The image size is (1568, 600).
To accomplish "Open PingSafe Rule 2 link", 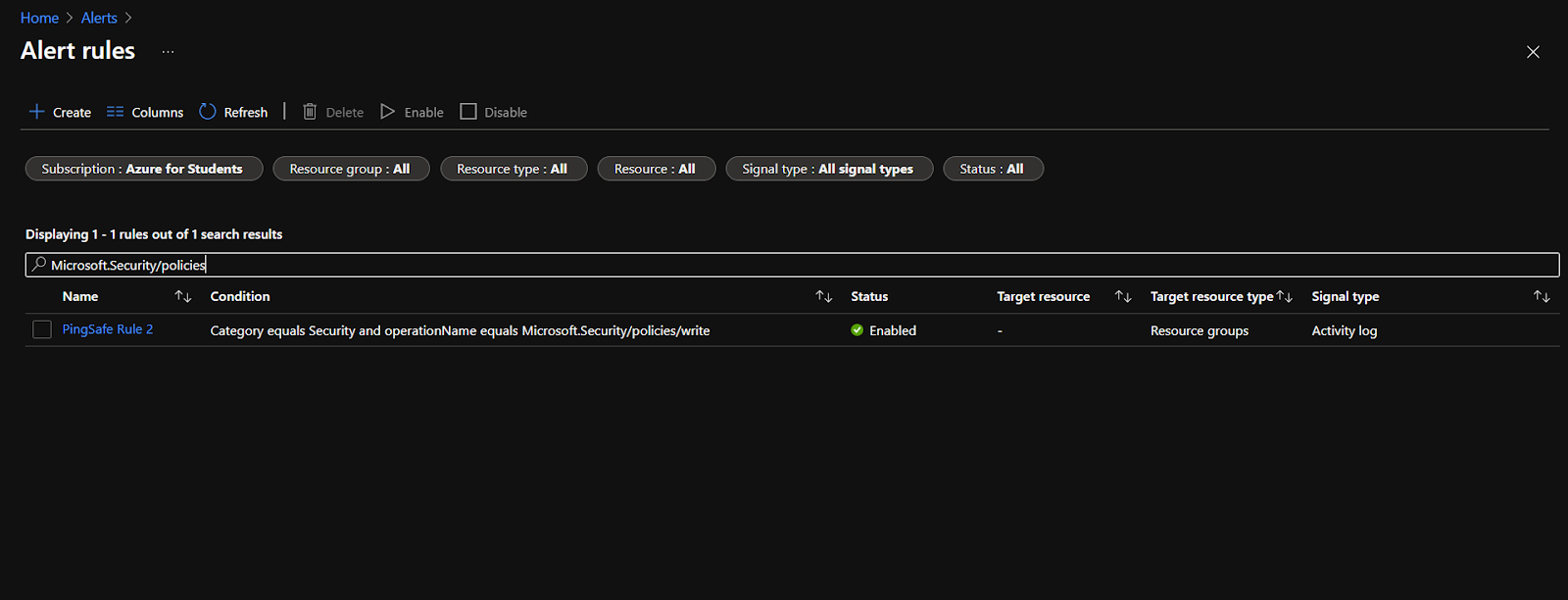I will click(108, 329).
